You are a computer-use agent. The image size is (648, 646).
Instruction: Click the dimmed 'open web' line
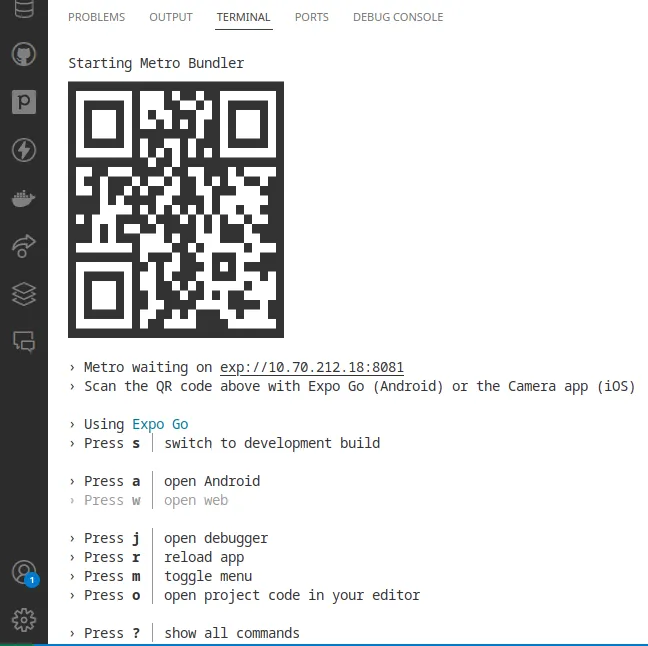coord(196,500)
